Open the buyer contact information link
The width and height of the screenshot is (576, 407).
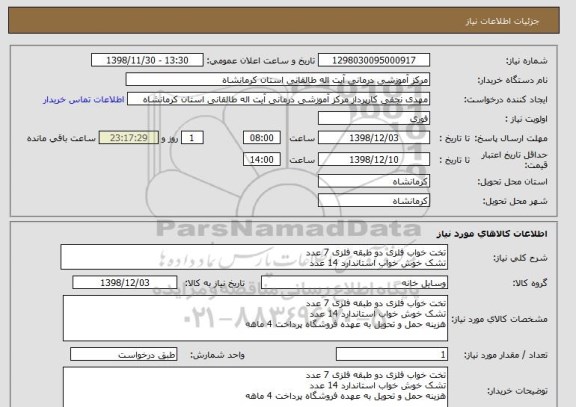tap(83, 100)
